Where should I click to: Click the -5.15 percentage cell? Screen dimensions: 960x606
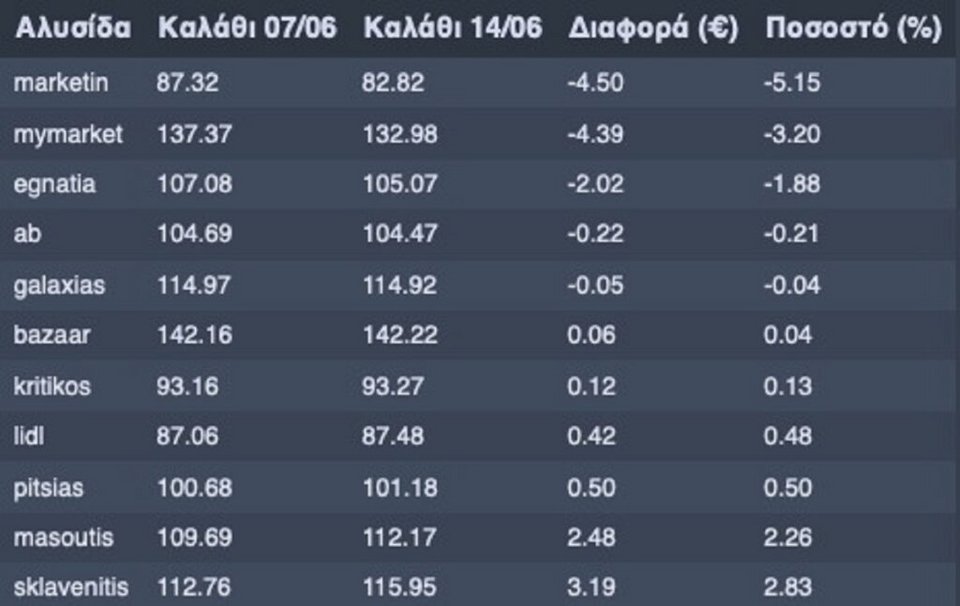(792, 83)
